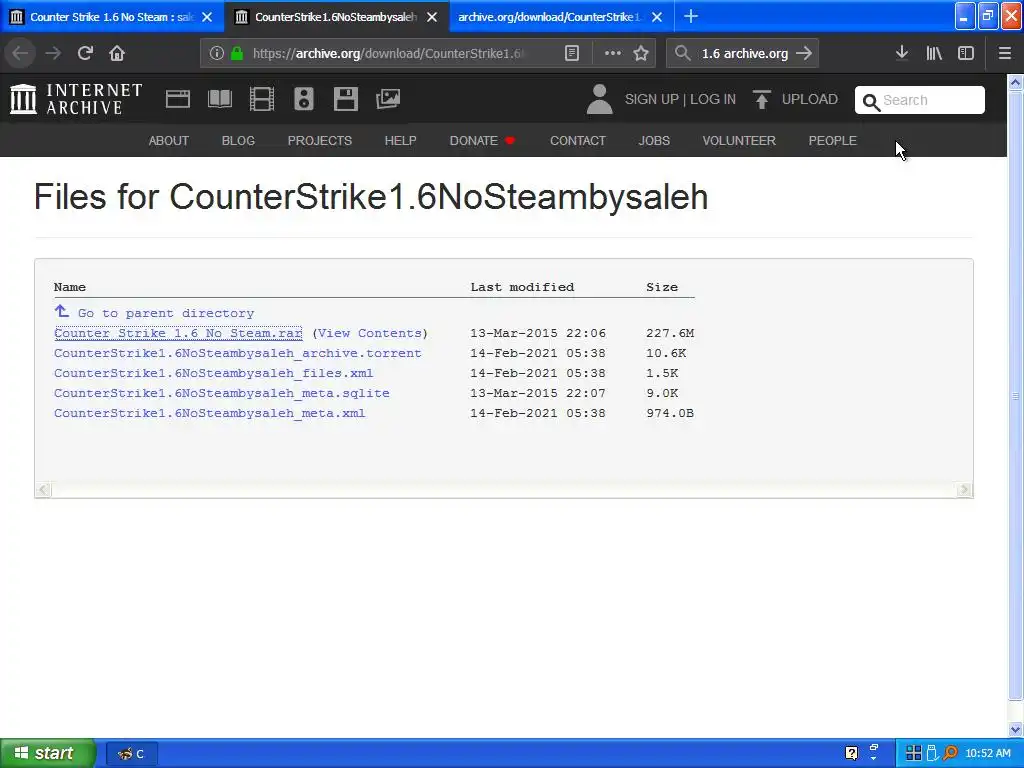Click the user avatar icon
Image resolution: width=1024 pixels, height=768 pixels.
pyautogui.click(x=600, y=99)
